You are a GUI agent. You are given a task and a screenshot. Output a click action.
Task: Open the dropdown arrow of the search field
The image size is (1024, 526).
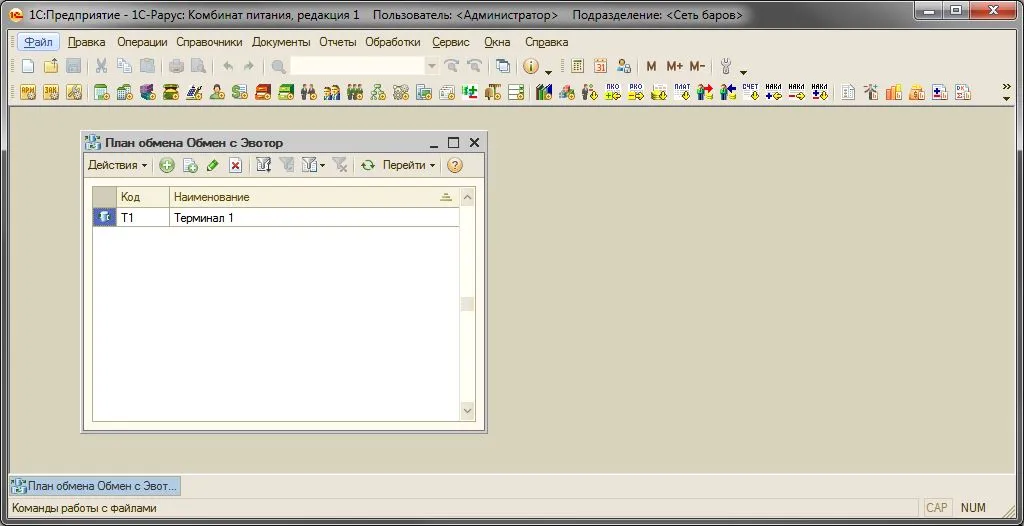pos(432,66)
